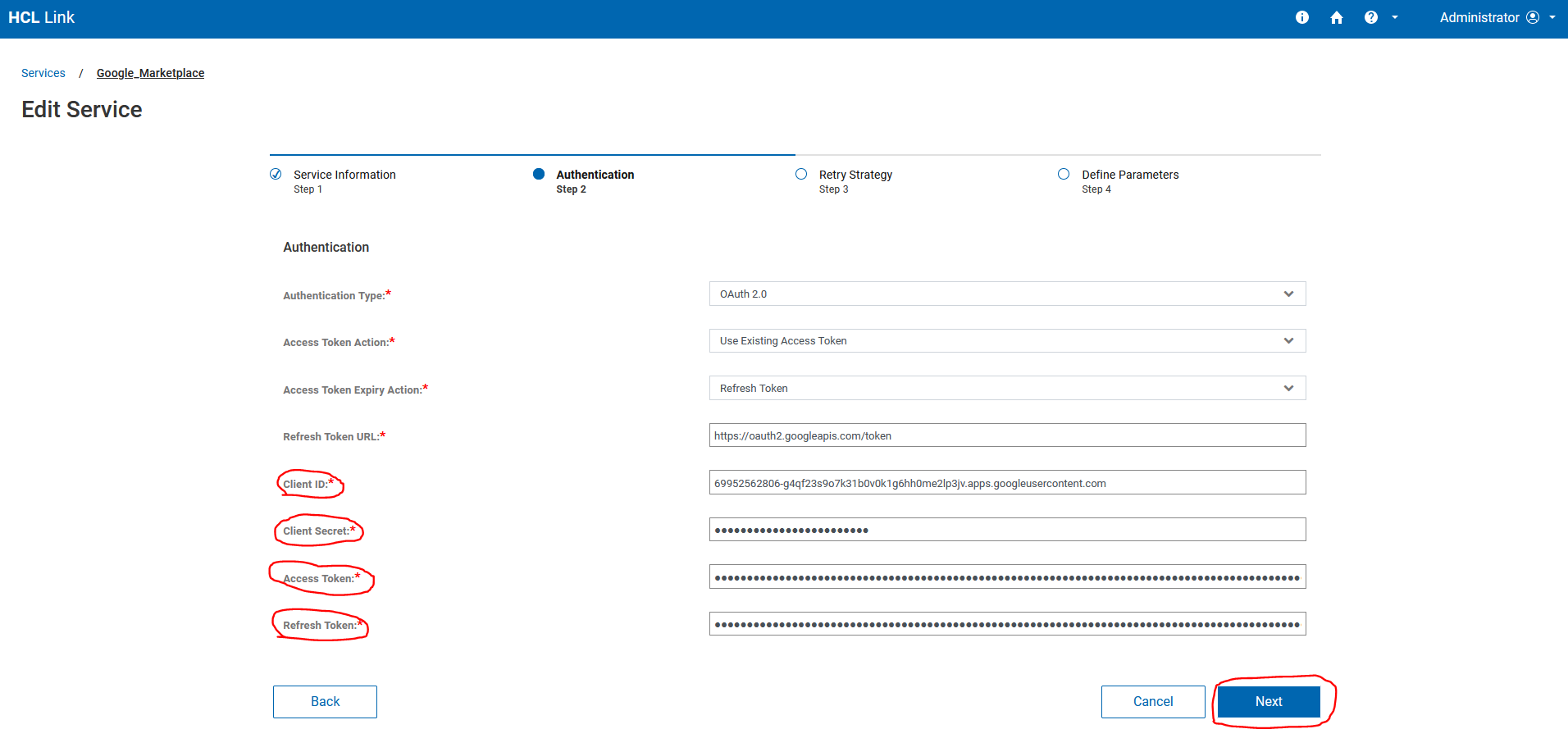The image size is (1568, 729).
Task: Select Define Parameters step 4 circle
Action: [x=1064, y=174]
